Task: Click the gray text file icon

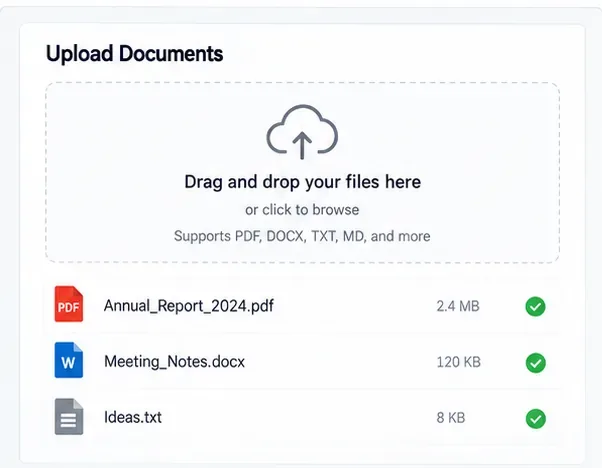Action: (x=69, y=417)
